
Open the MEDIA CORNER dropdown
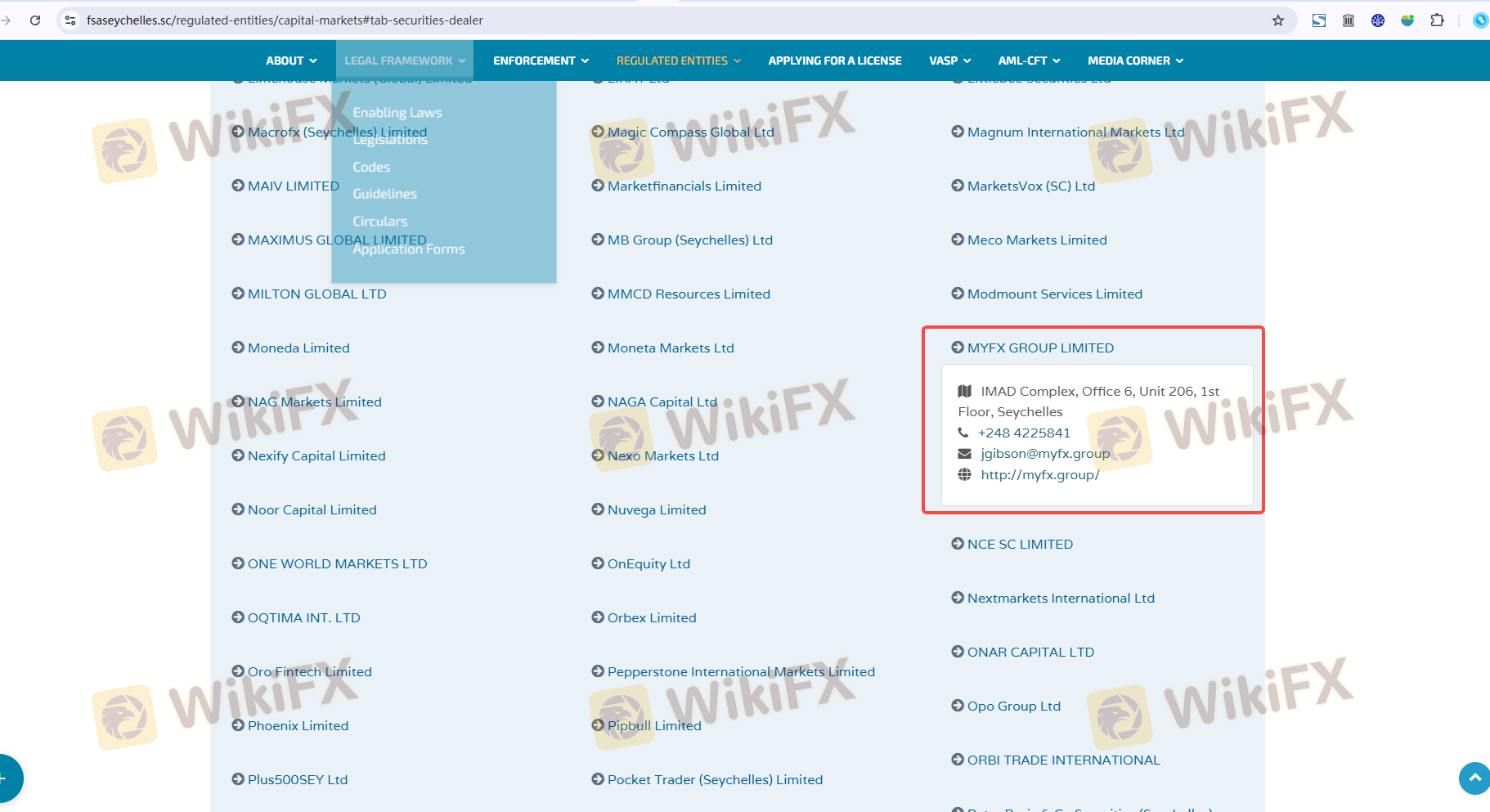pos(1134,61)
